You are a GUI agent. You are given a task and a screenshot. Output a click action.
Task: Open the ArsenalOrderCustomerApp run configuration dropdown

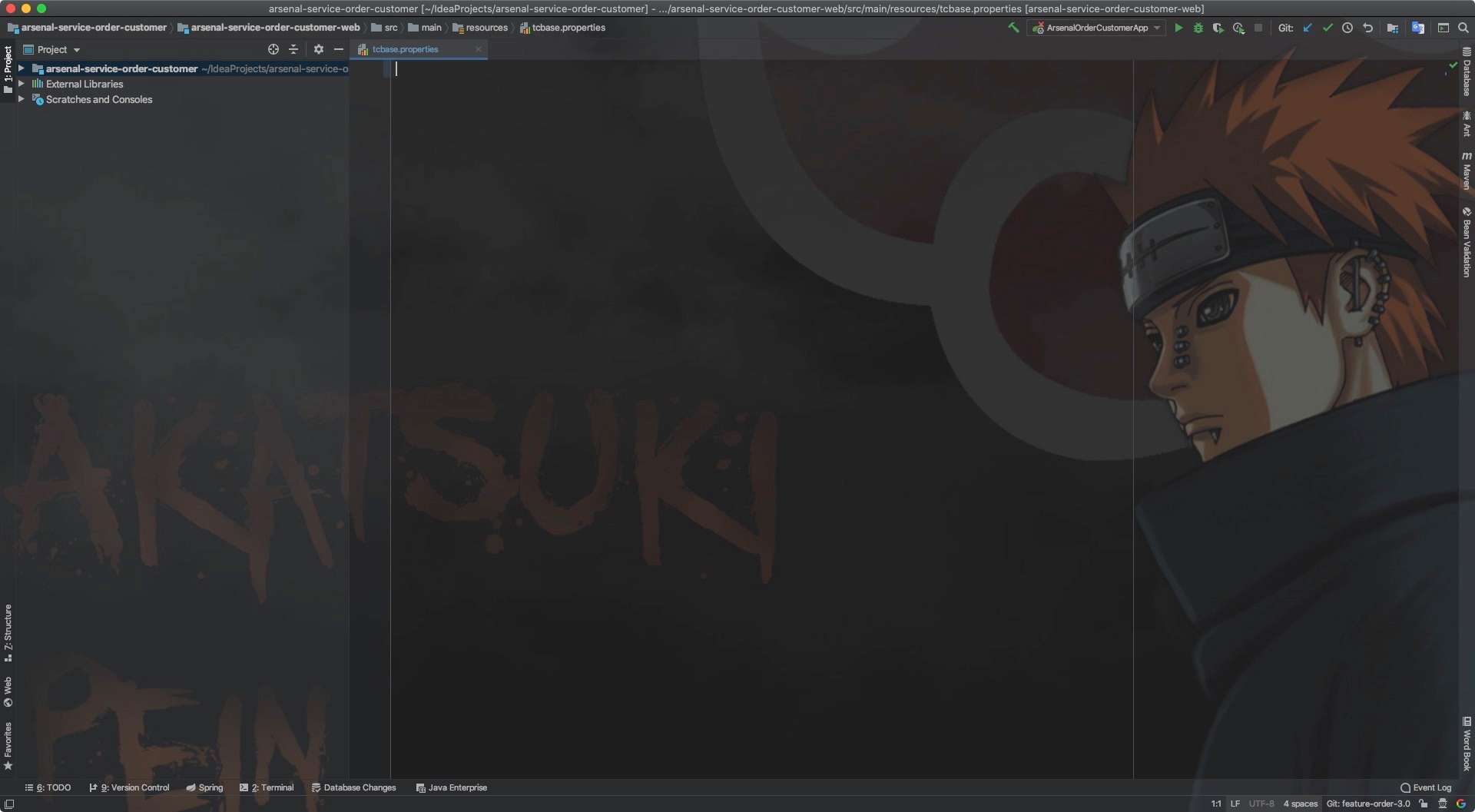point(1097,28)
